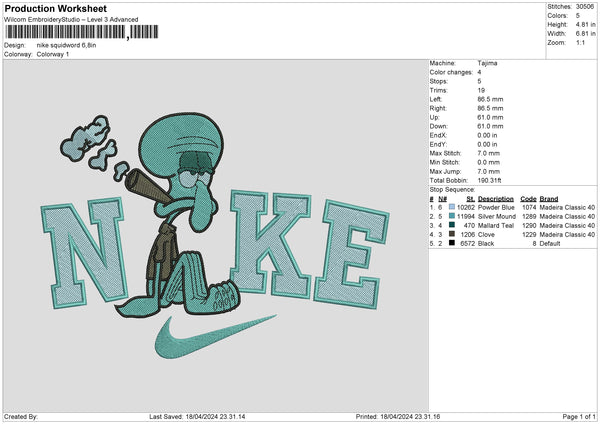
Task: Click the Height value 4.81 in
Action: point(585,24)
